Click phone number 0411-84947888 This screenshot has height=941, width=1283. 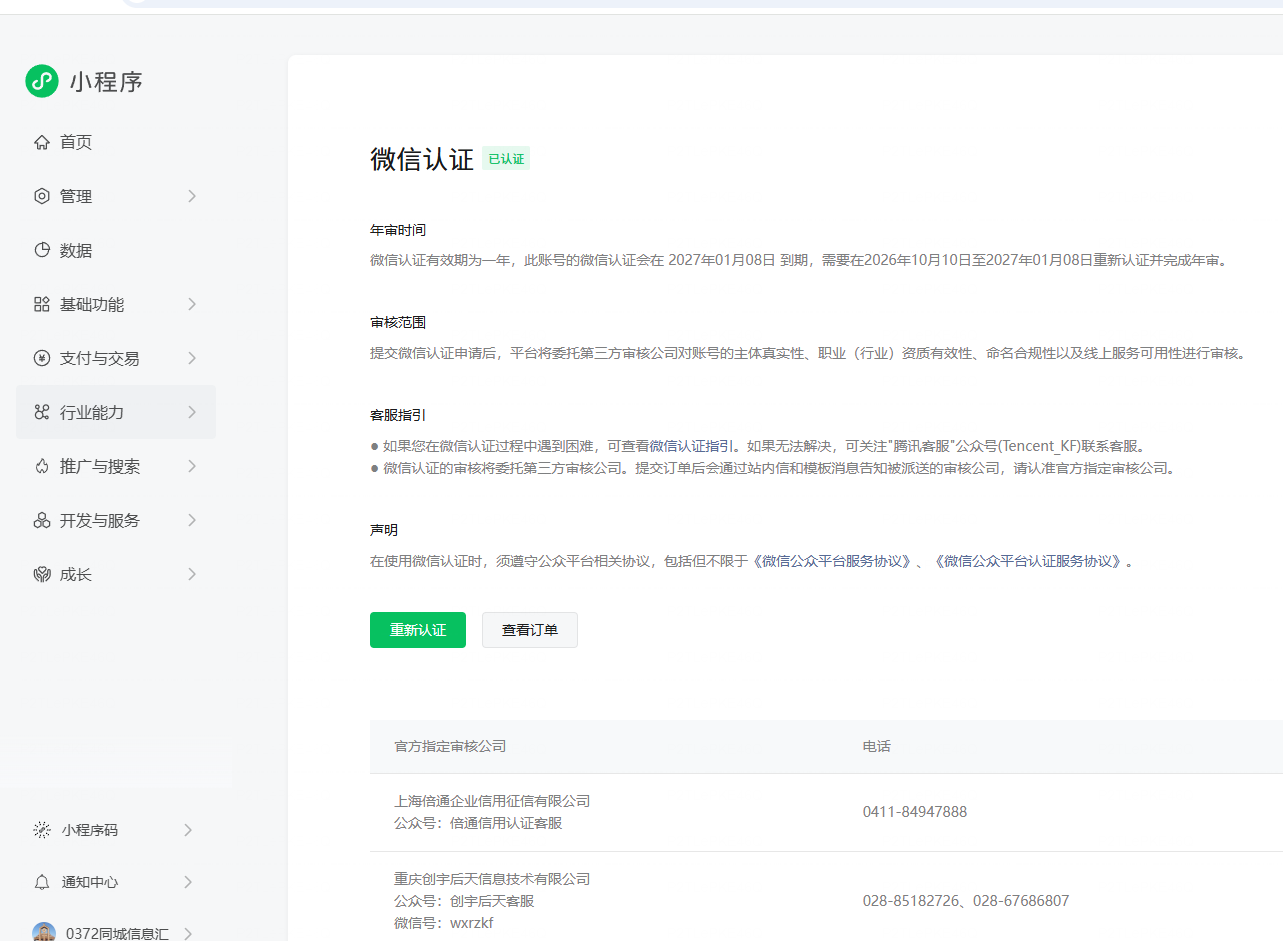pos(915,812)
